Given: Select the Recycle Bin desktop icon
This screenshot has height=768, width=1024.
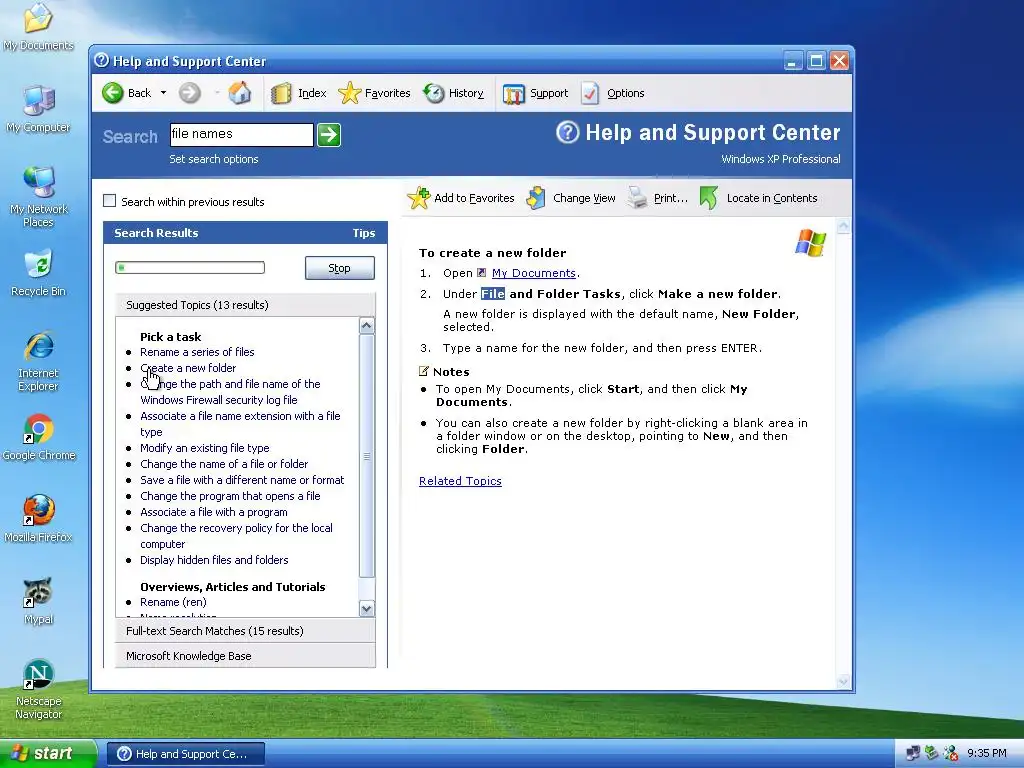Looking at the screenshot, I should [x=38, y=272].
